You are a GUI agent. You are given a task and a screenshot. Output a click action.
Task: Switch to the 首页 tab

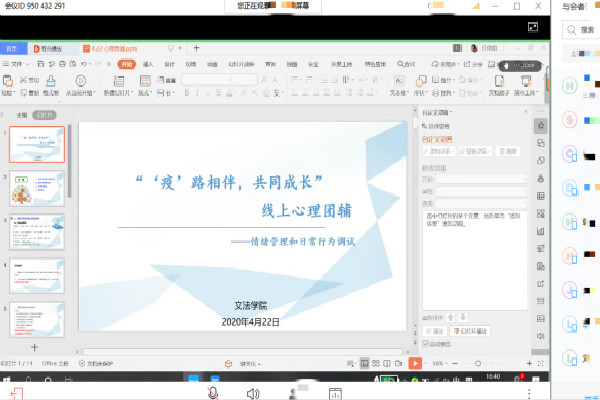(13, 47)
